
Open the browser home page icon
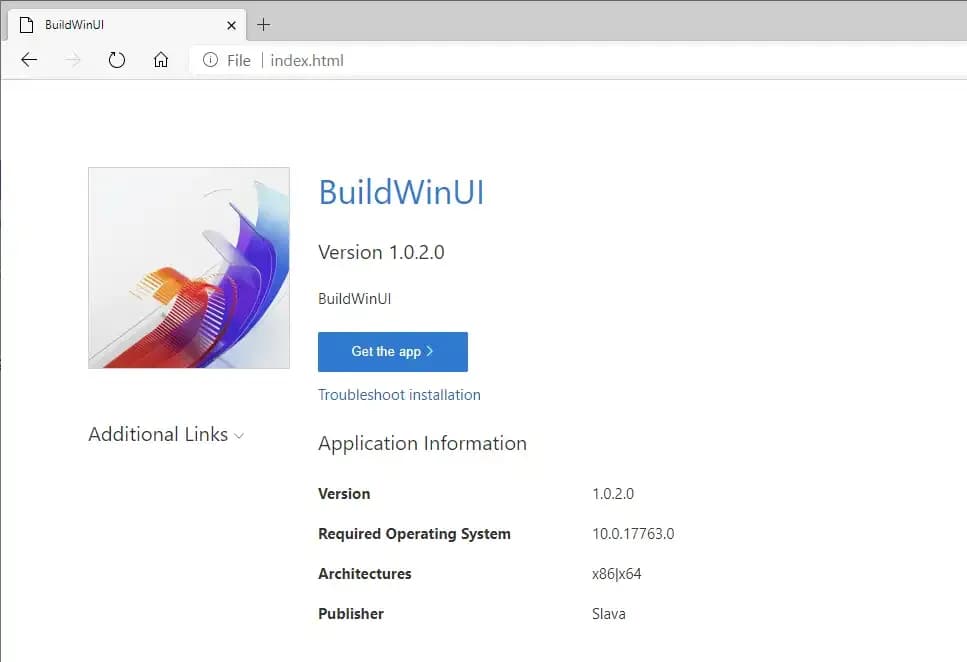click(x=161, y=60)
